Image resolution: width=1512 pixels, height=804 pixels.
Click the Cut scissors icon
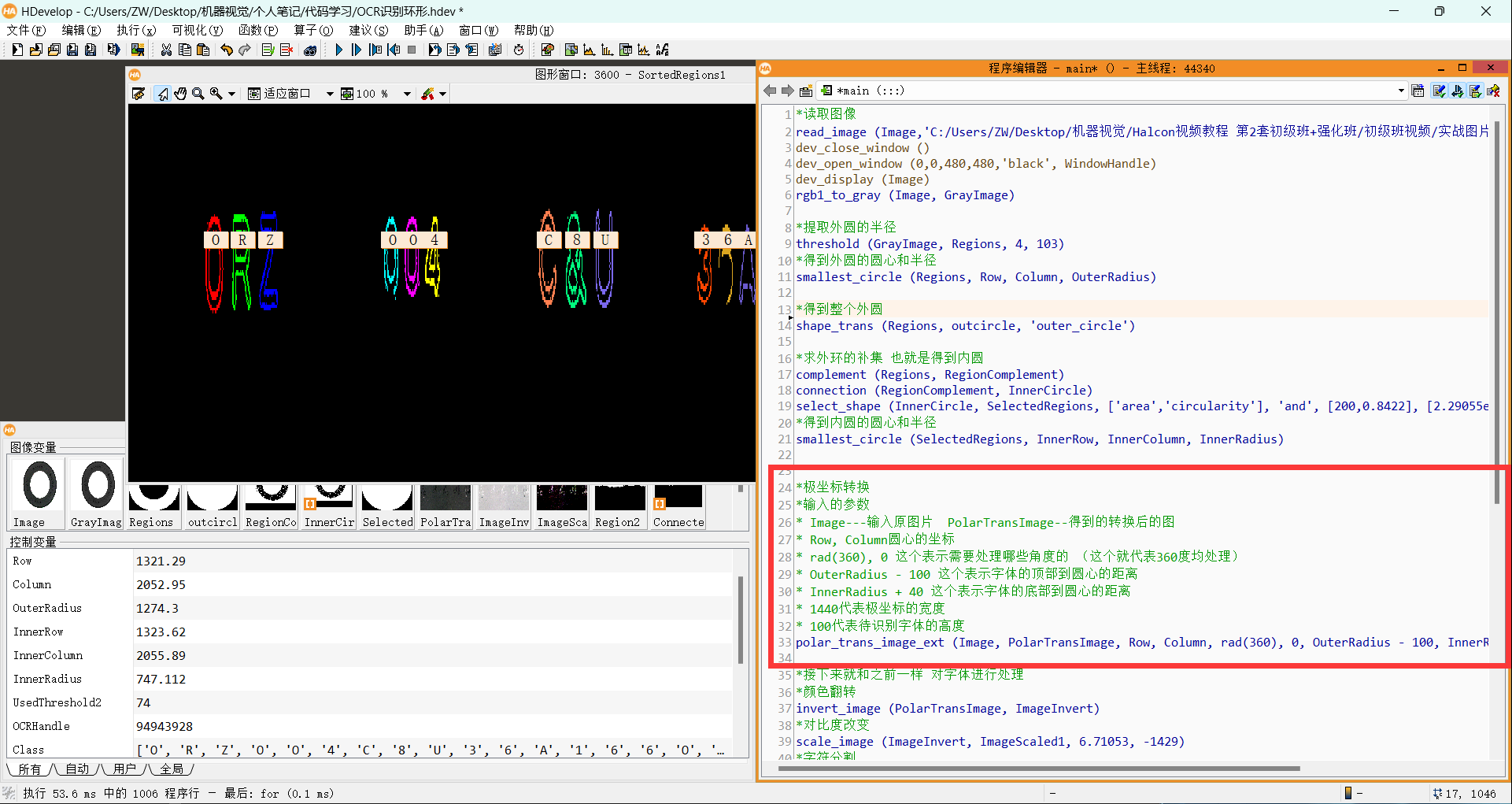pyautogui.click(x=166, y=50)
